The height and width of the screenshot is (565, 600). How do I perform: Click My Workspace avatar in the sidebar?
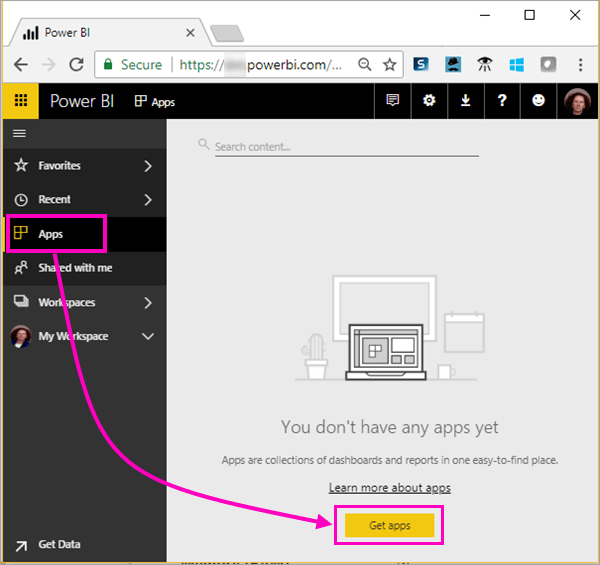point(21,336)
